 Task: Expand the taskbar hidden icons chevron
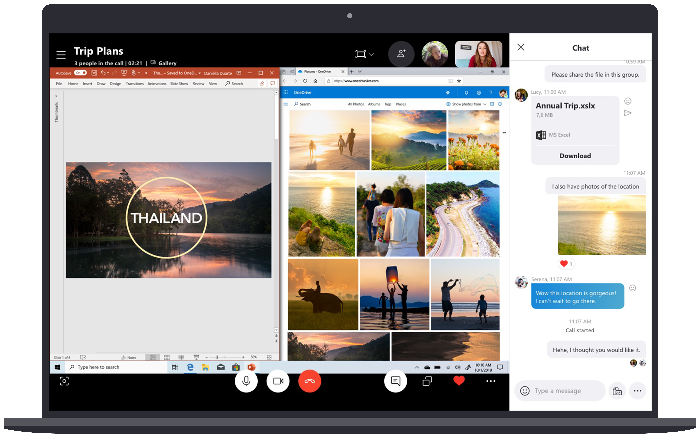417,367
